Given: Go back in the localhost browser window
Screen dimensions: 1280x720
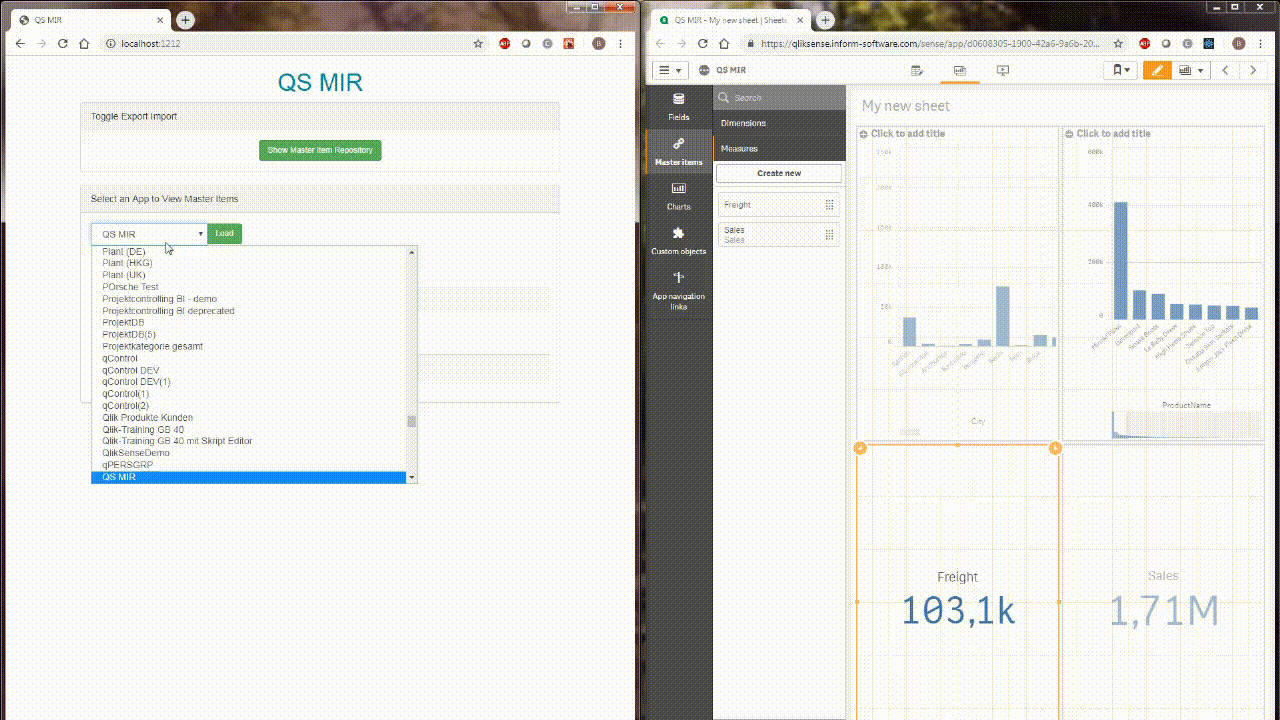Looking at the screenshot, I should point(19,44).
